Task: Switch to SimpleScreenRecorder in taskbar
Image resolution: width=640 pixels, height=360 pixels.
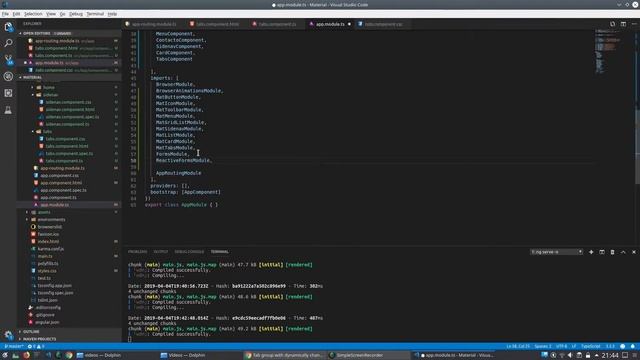Action: tap(359, 356)
